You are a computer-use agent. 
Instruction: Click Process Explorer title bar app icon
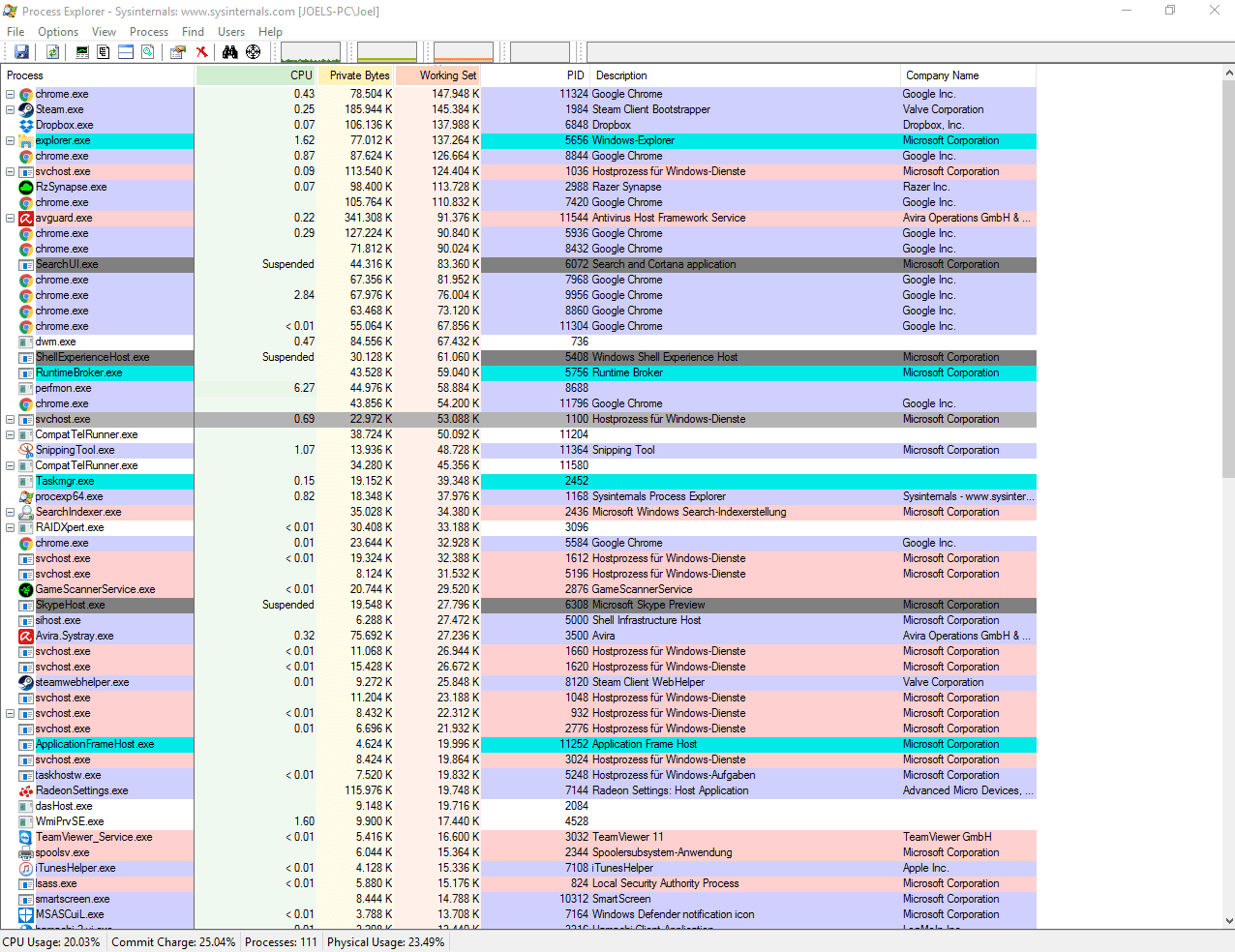click(11, 11)
